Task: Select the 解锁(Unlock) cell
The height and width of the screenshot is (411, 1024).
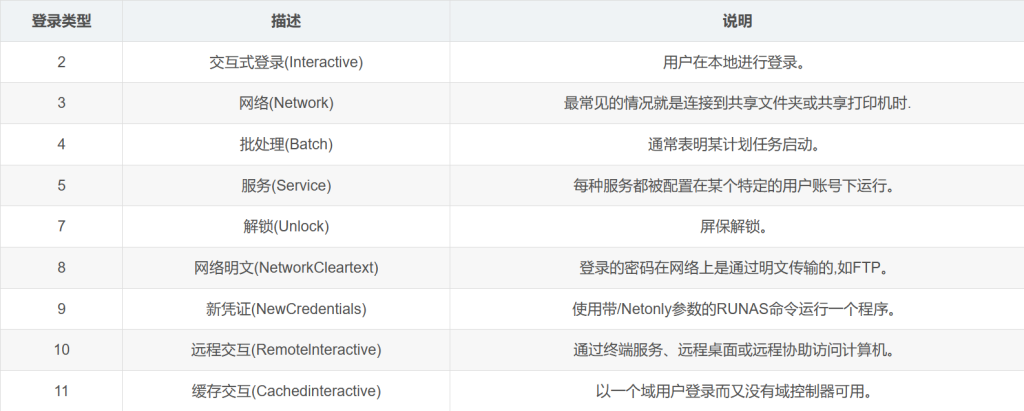Action: [x=286, y=226]
